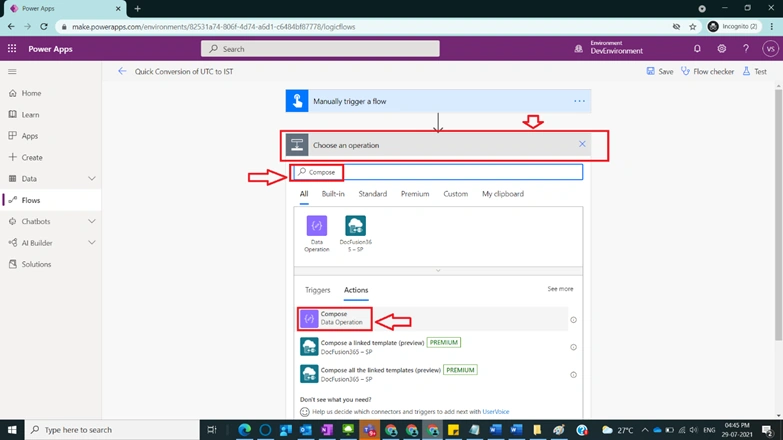Click the page vertical scrollbar
This screenshot has height=440, width=783.
779,215
